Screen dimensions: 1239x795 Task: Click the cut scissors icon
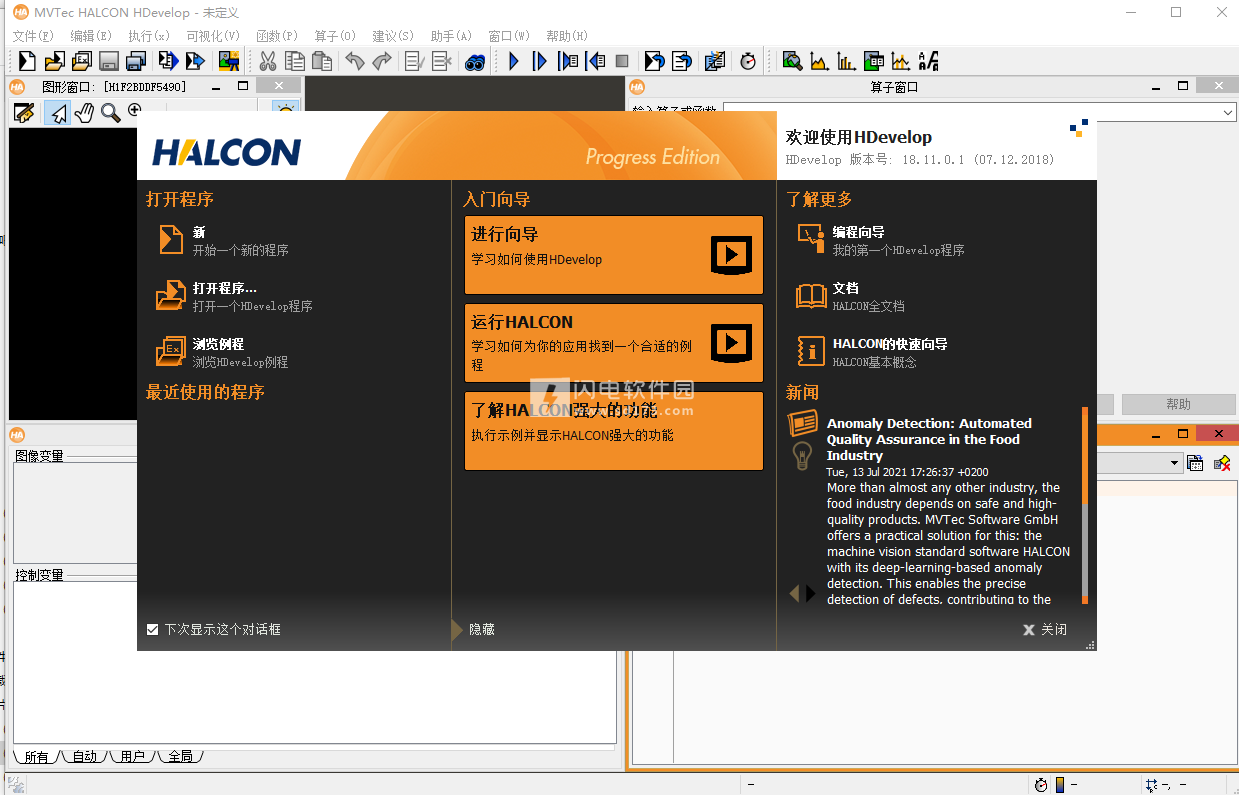click(268, 61)
